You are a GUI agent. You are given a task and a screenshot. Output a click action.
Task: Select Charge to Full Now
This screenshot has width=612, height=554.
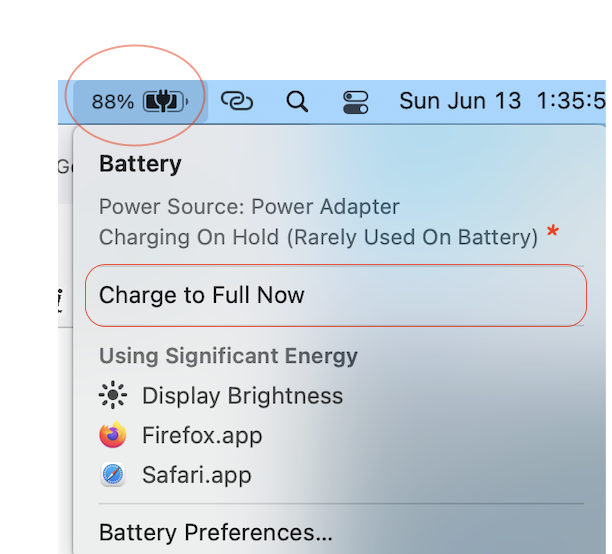202,295
